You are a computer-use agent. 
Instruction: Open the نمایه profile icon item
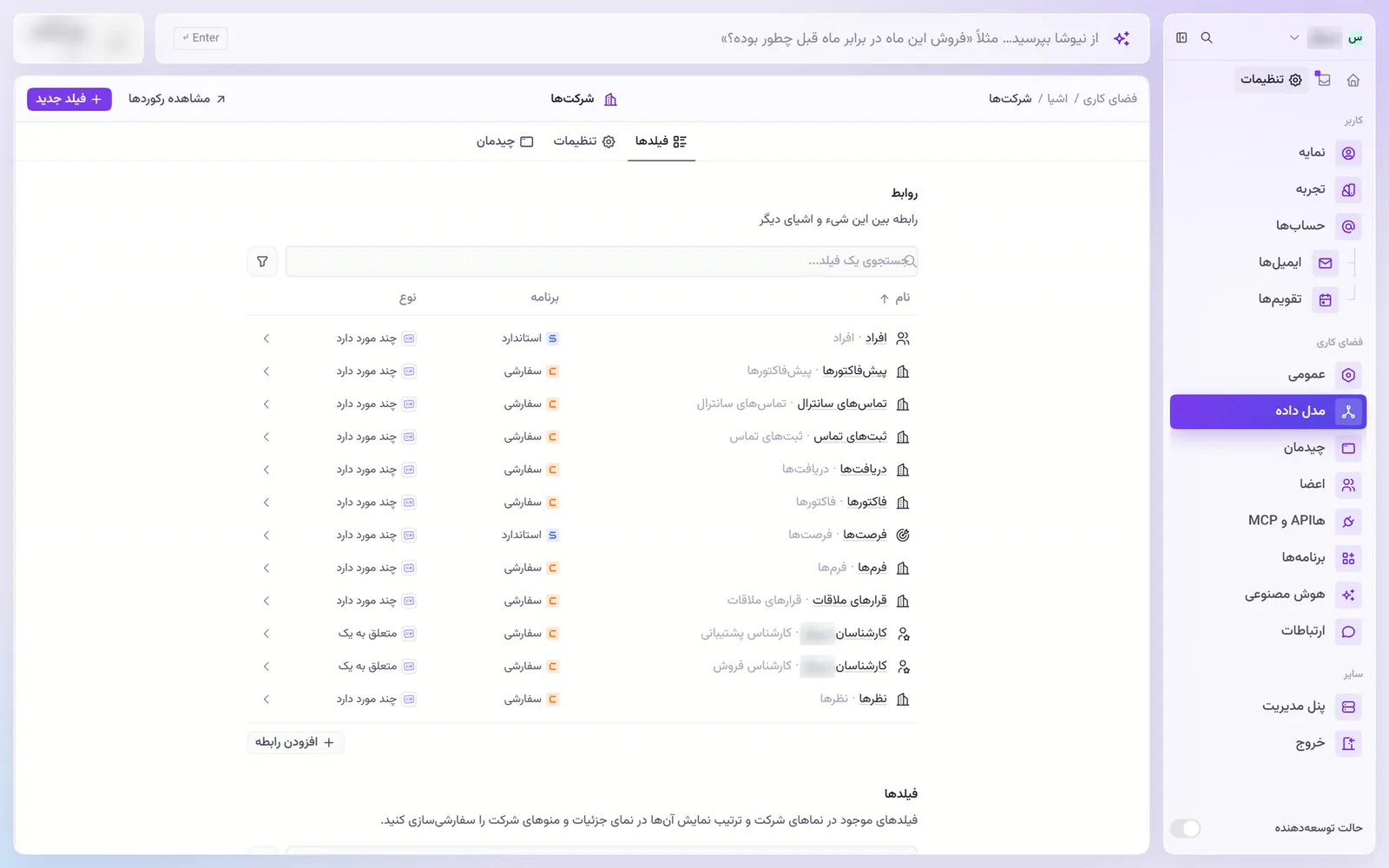pos(1348,153)
